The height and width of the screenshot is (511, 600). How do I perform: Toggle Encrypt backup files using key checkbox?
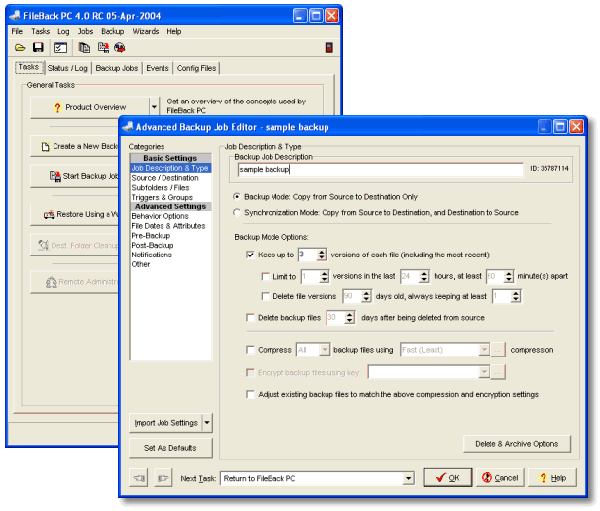click(x=250, y=372)
